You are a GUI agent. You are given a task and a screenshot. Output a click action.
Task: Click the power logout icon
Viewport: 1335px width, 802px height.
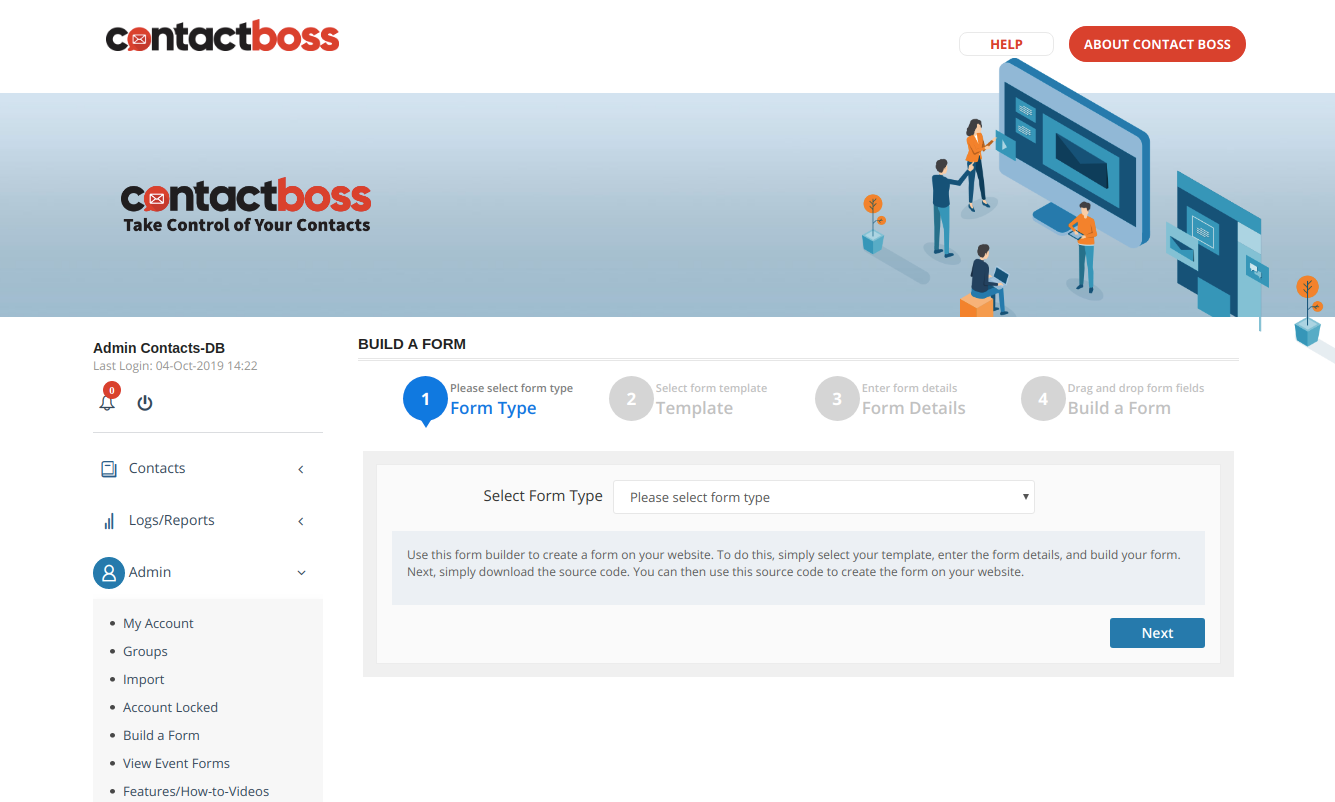click(x=145, y=403)
